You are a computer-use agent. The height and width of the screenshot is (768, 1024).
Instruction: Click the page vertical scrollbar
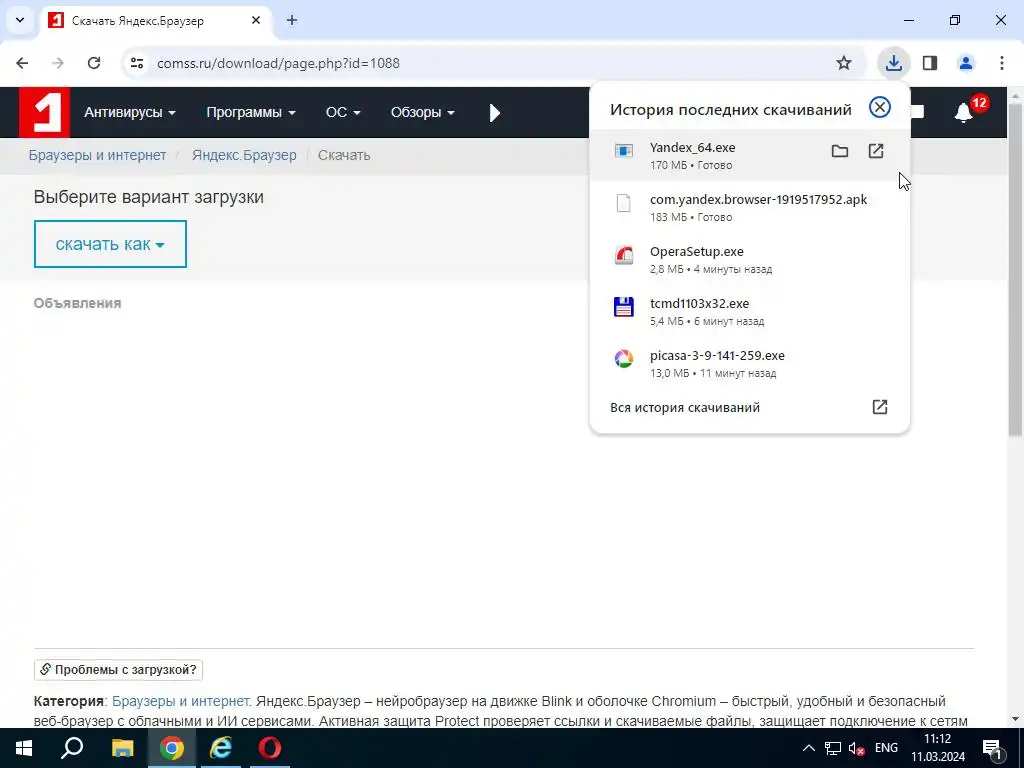click(x=1015, y=269)
